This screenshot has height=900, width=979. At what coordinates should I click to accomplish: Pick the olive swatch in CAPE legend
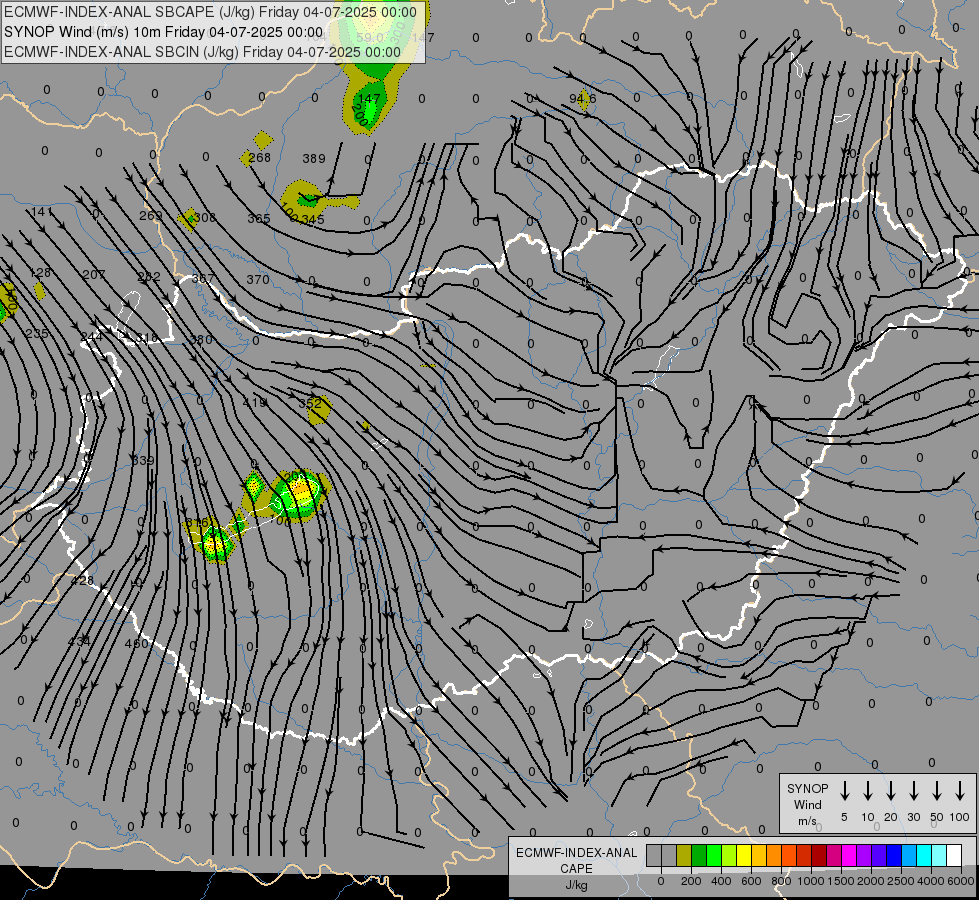point(684,856)
